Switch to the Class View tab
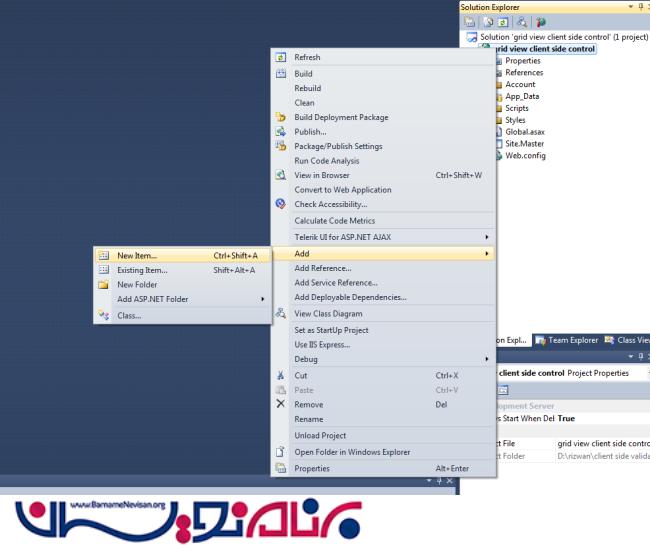 pos(627,340)
